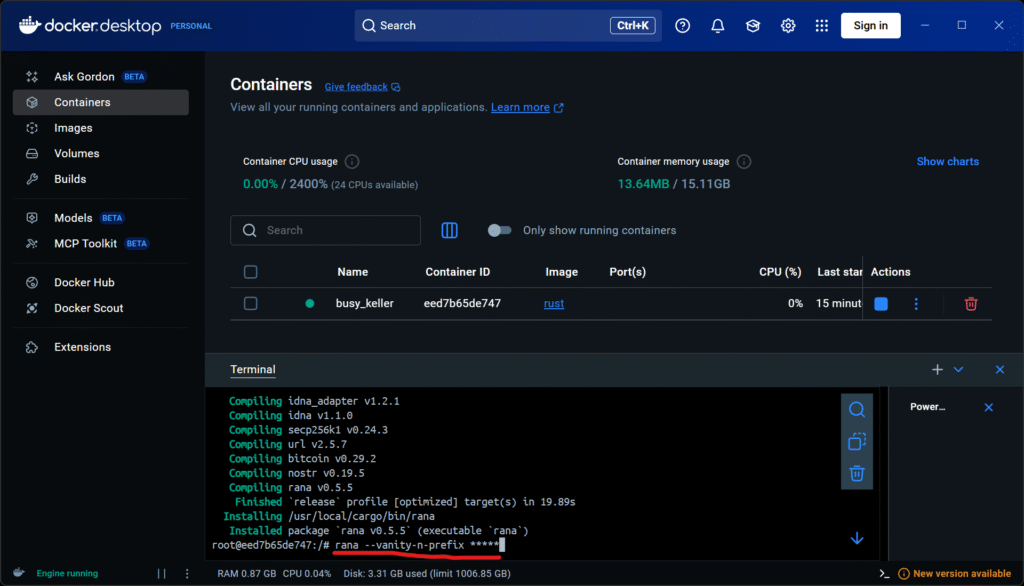Open the help question mark icon
The image size is (1024, 586).
pyautogui.click(x=683, y=26)
